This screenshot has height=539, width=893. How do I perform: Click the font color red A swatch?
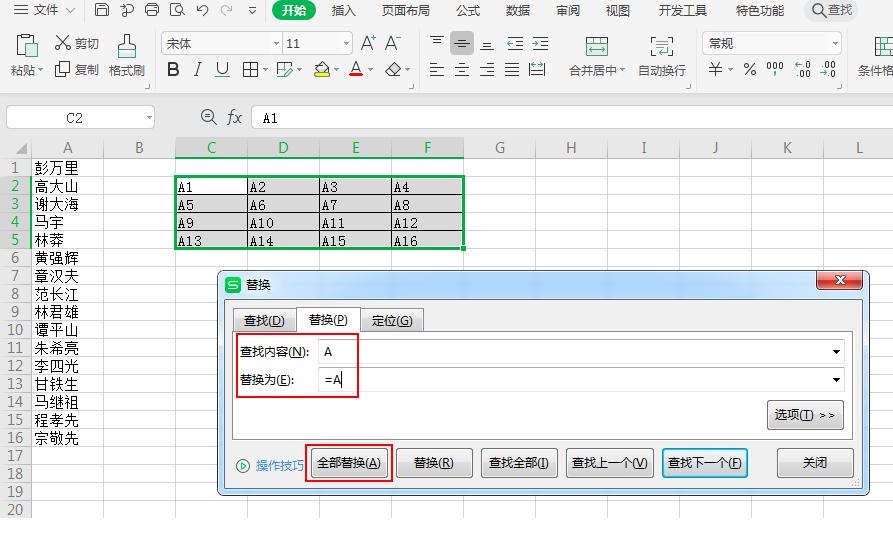[356, 70]
